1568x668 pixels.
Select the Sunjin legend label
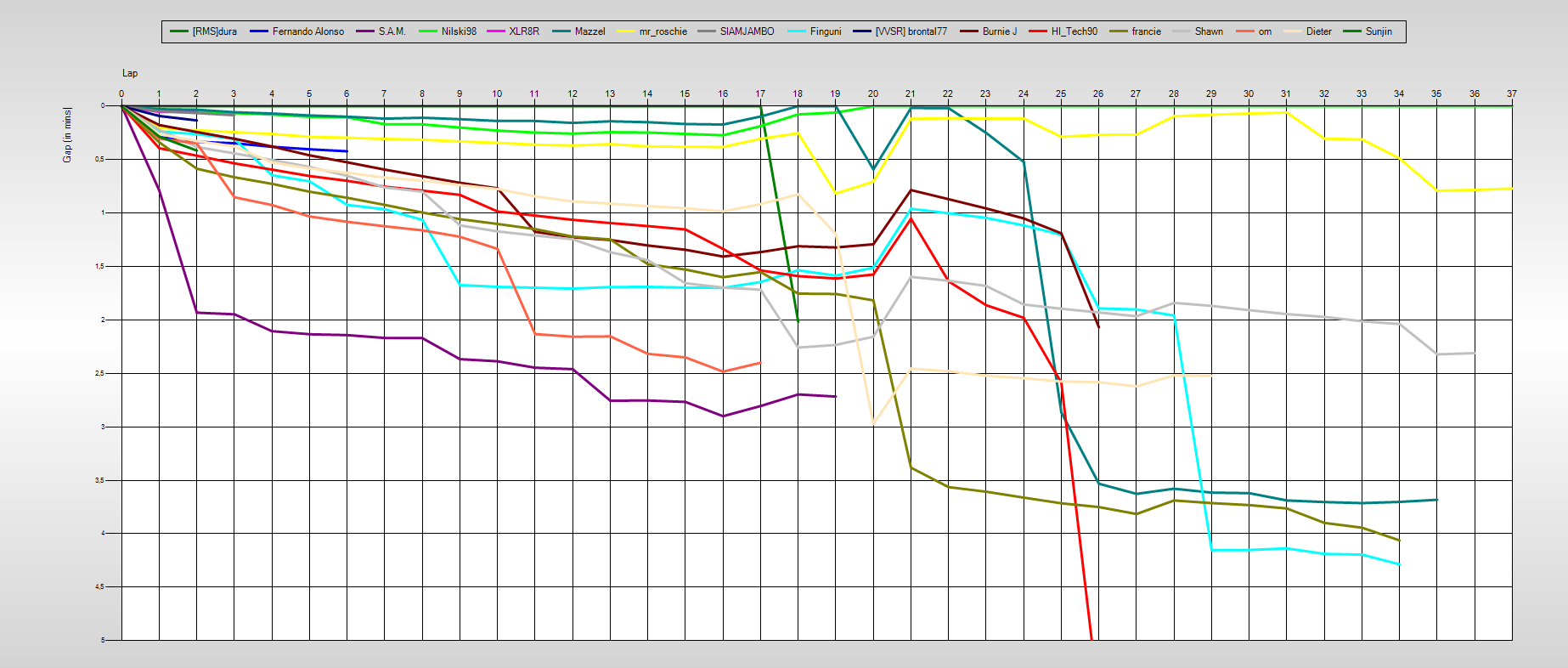(1379, 31)
